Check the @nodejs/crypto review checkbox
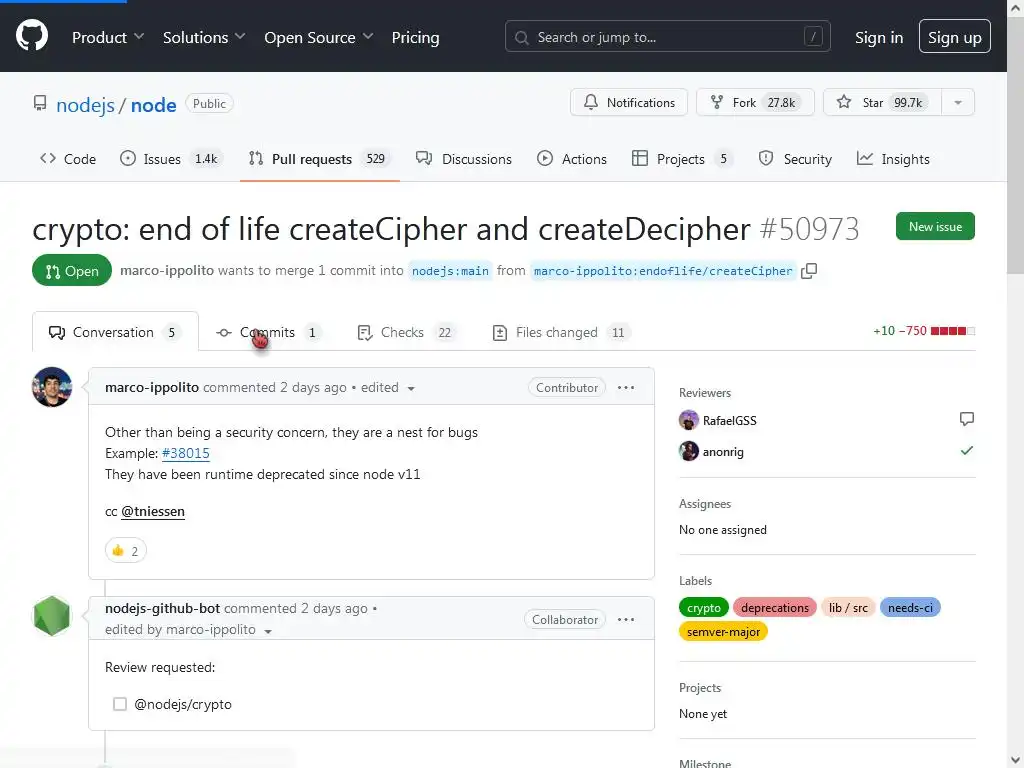Viewport: 1024px width, 768px height. click(x=120, y=704)
